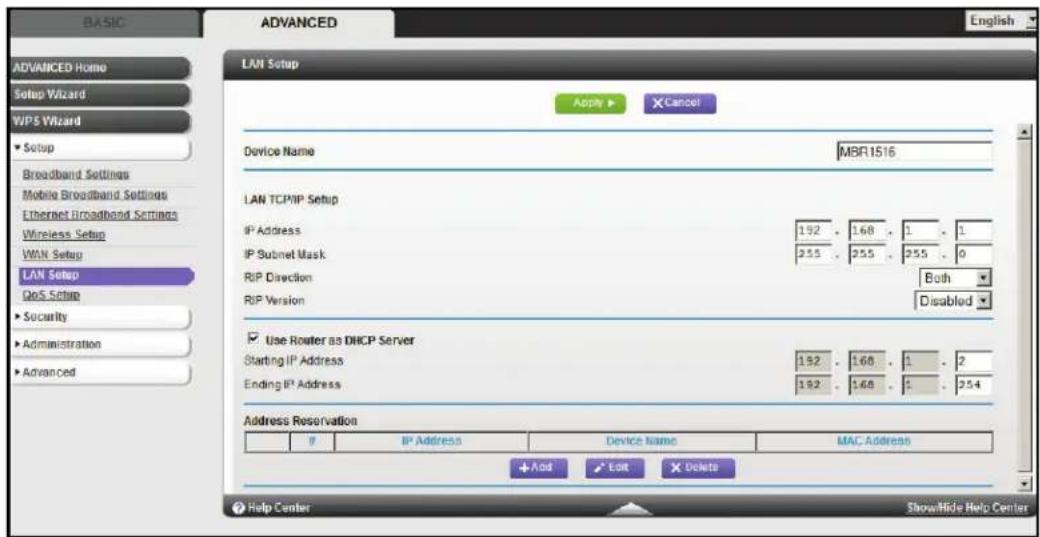Viewport: 1040px width, 537px height.
Task: Open WAN Setup page
Action: click(x=52, y=255)
